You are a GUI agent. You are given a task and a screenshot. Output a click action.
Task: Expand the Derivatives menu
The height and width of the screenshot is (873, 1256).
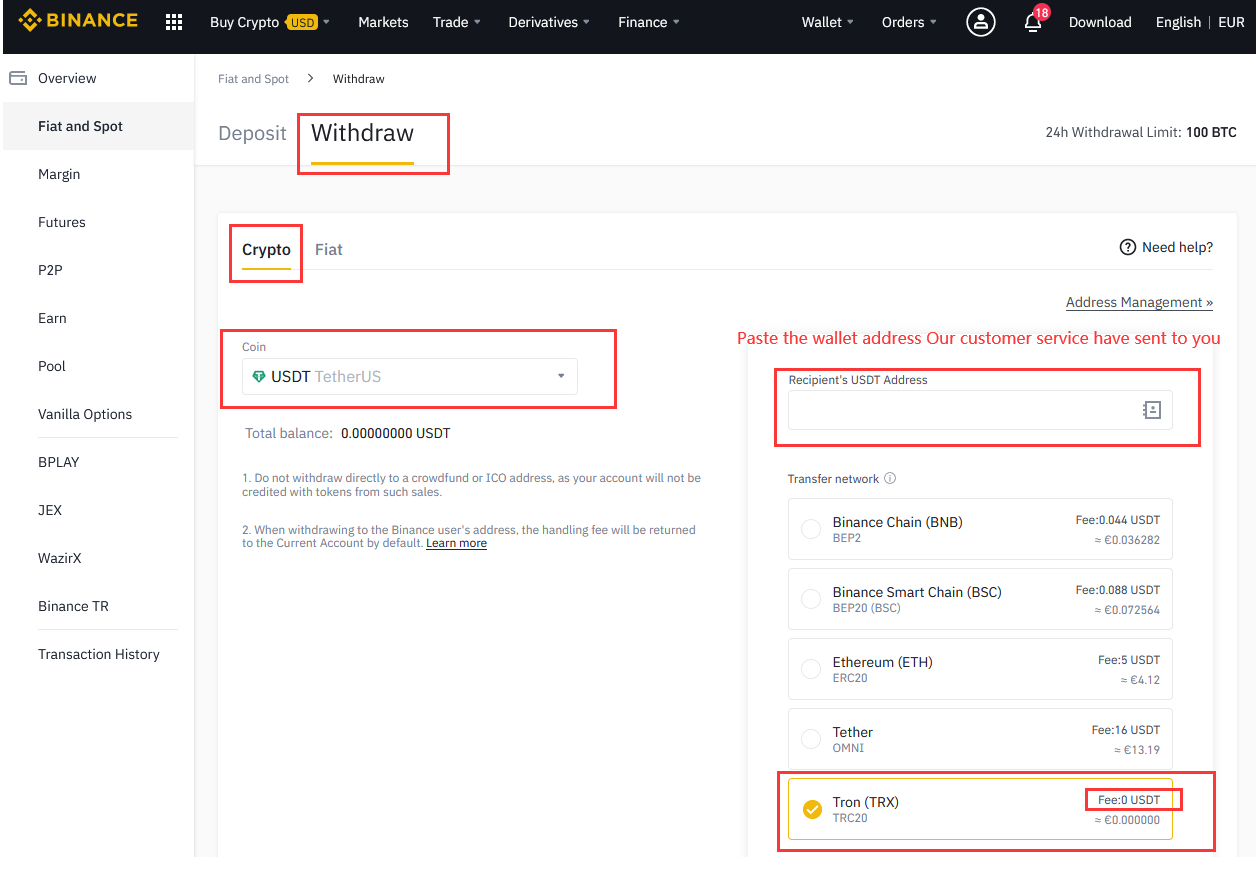(549, 22)
